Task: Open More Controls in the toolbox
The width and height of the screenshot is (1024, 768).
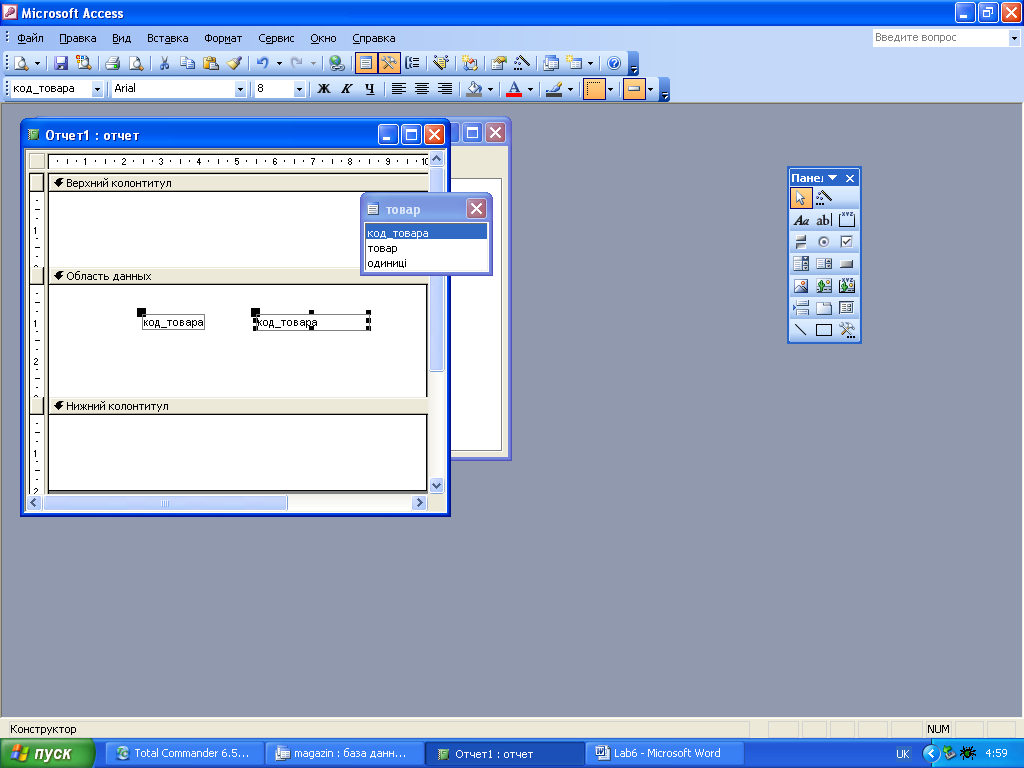Action: [847, 330]
